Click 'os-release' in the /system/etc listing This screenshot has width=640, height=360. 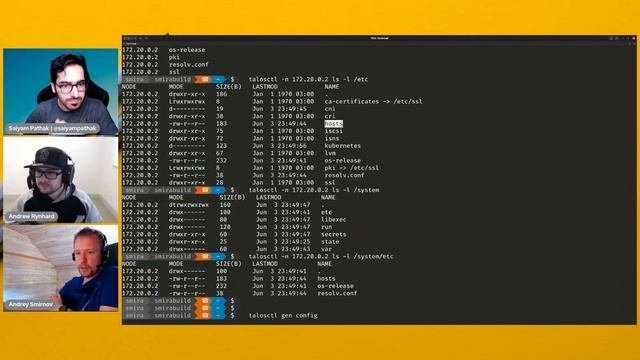click(335, 286)
